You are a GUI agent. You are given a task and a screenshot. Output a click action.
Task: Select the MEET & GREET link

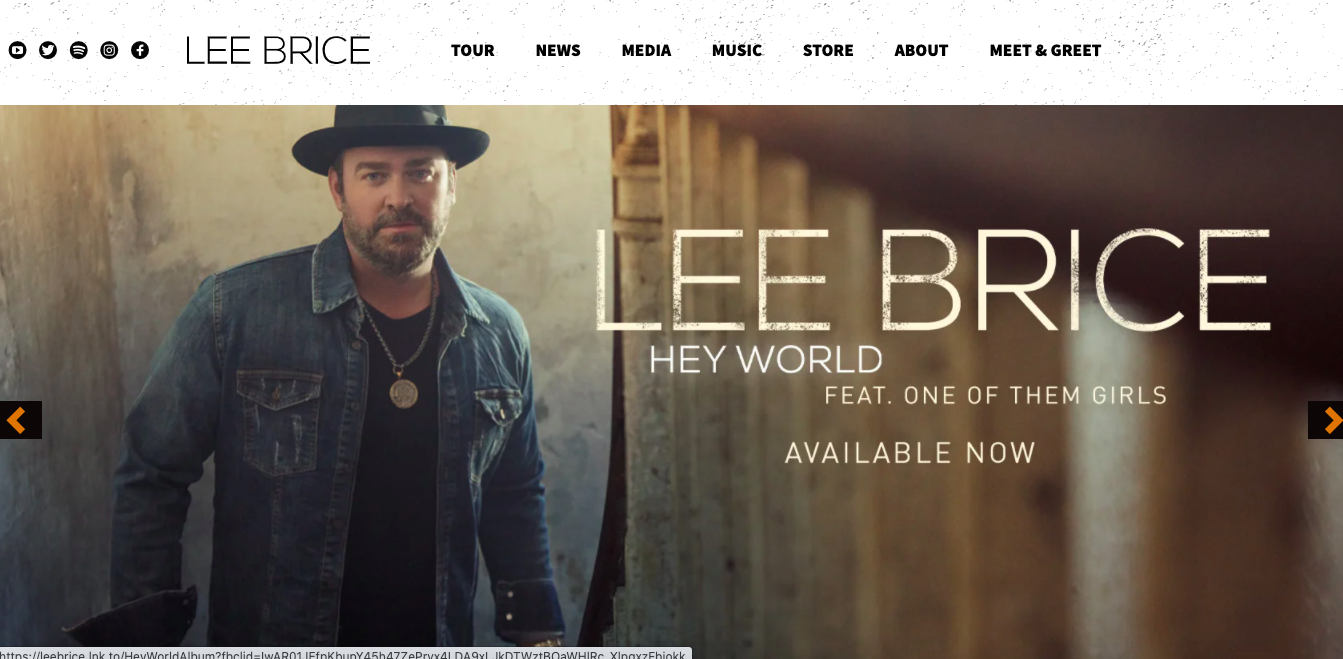click(x=1045, y=50)
